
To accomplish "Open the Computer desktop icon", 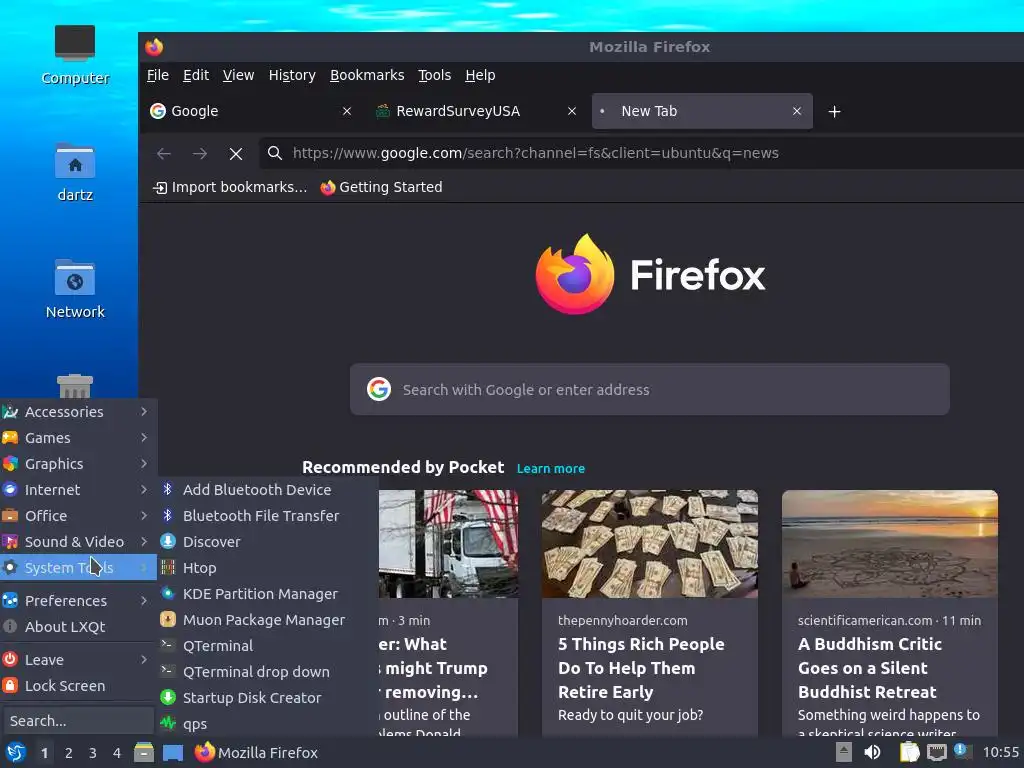I will coord(74,55).
